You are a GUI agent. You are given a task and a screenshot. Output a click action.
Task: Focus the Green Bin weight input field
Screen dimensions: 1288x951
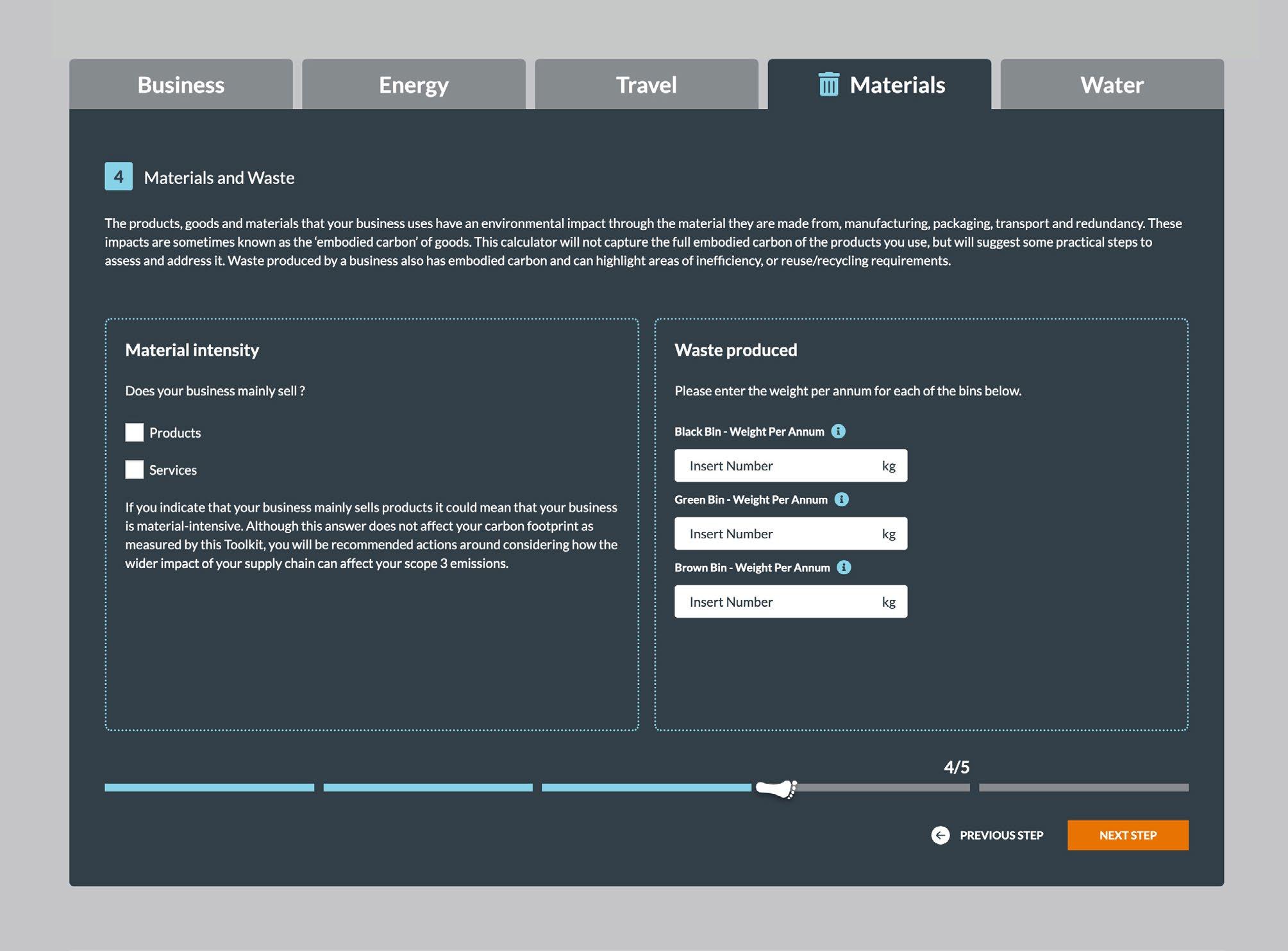(776, 534)
